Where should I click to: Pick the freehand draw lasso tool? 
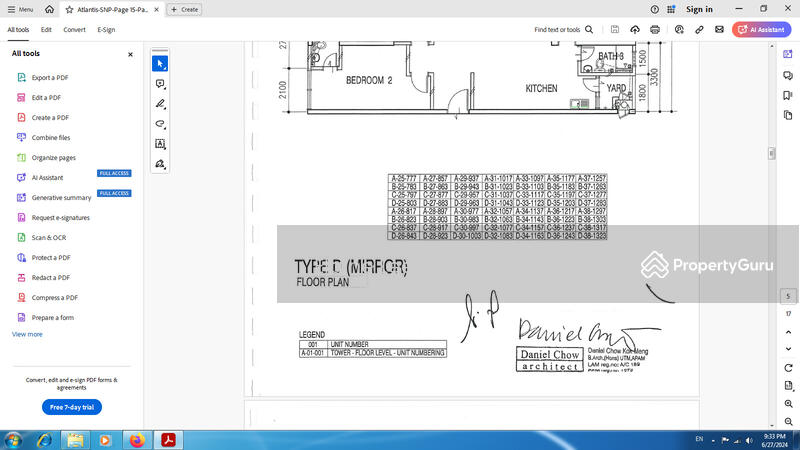coord(160,123)
